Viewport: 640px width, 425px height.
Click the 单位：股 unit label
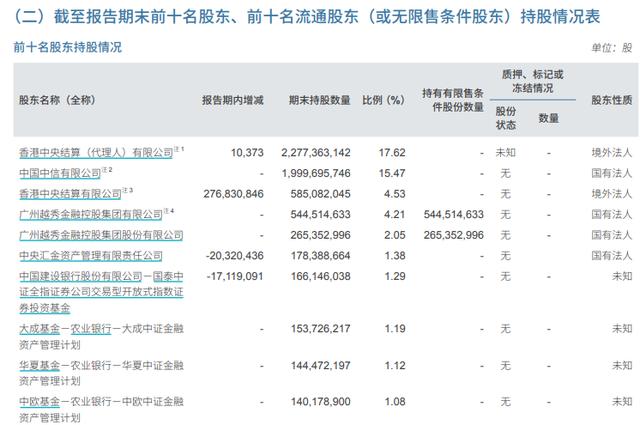coord(612,47)
